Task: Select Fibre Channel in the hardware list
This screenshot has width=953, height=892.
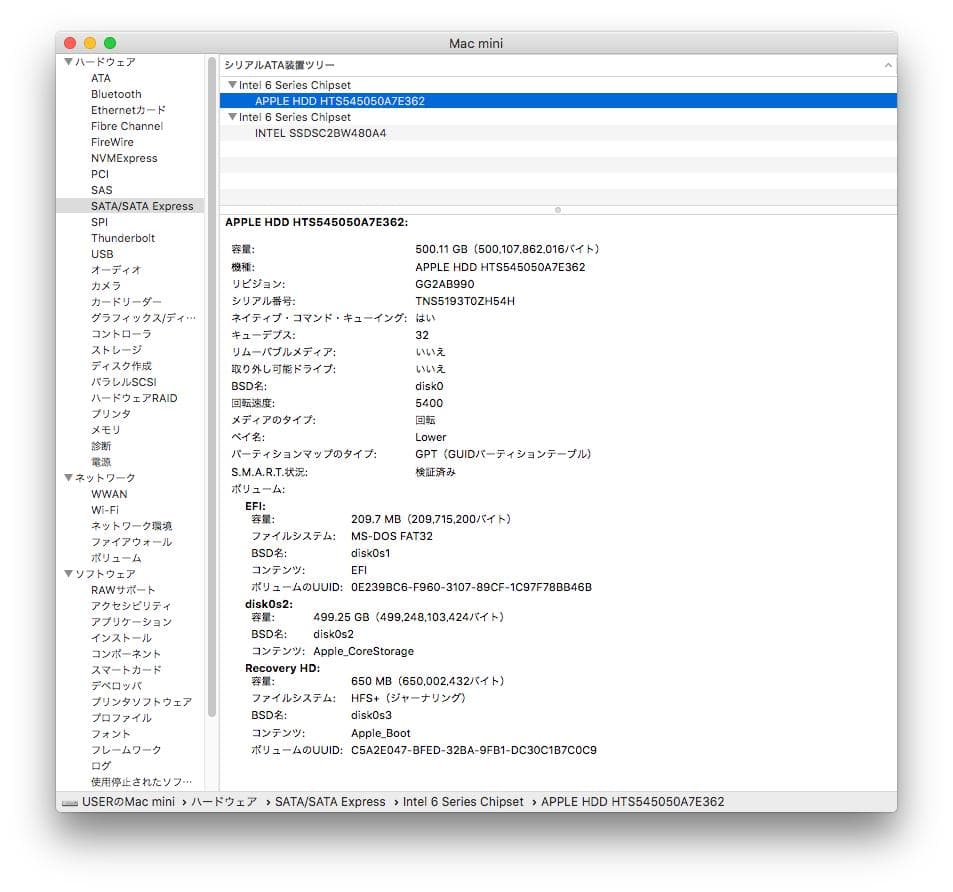Action: [127, 126]
